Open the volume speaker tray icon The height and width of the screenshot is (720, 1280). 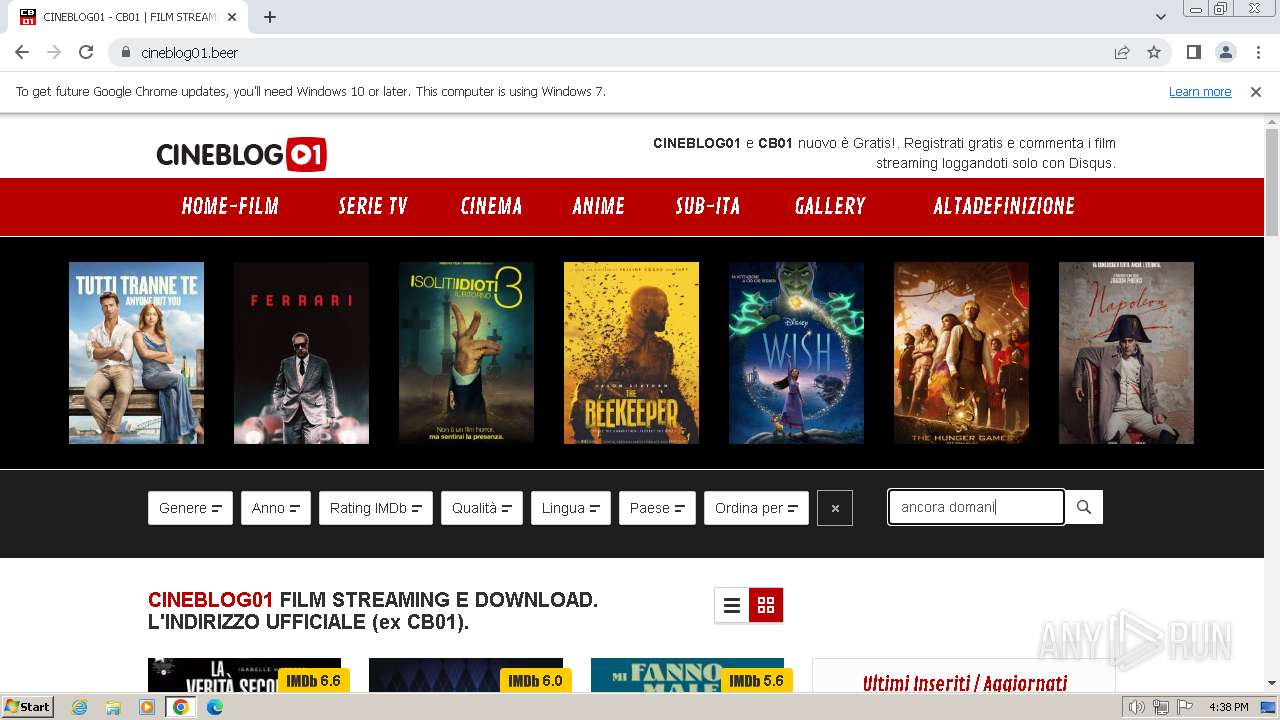[x=1137, y=707]
